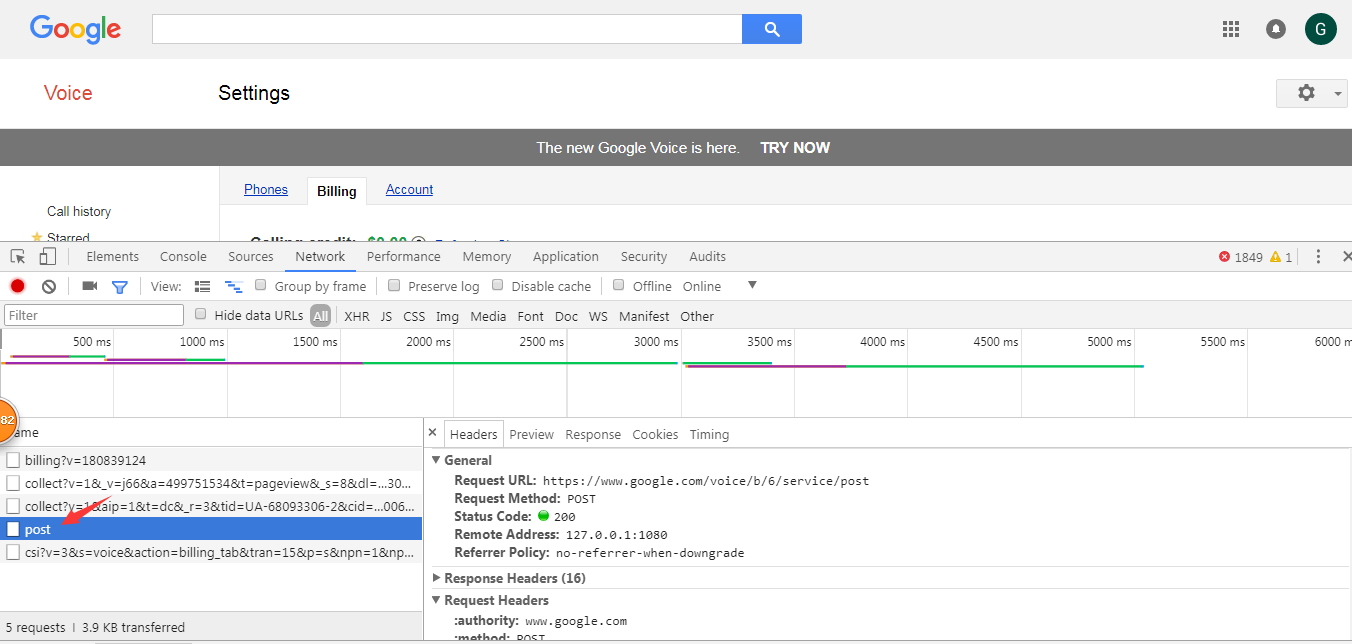This screenshot has height=644, width=1352.
Task: Open the Google apps grid
Action: 1231,29
